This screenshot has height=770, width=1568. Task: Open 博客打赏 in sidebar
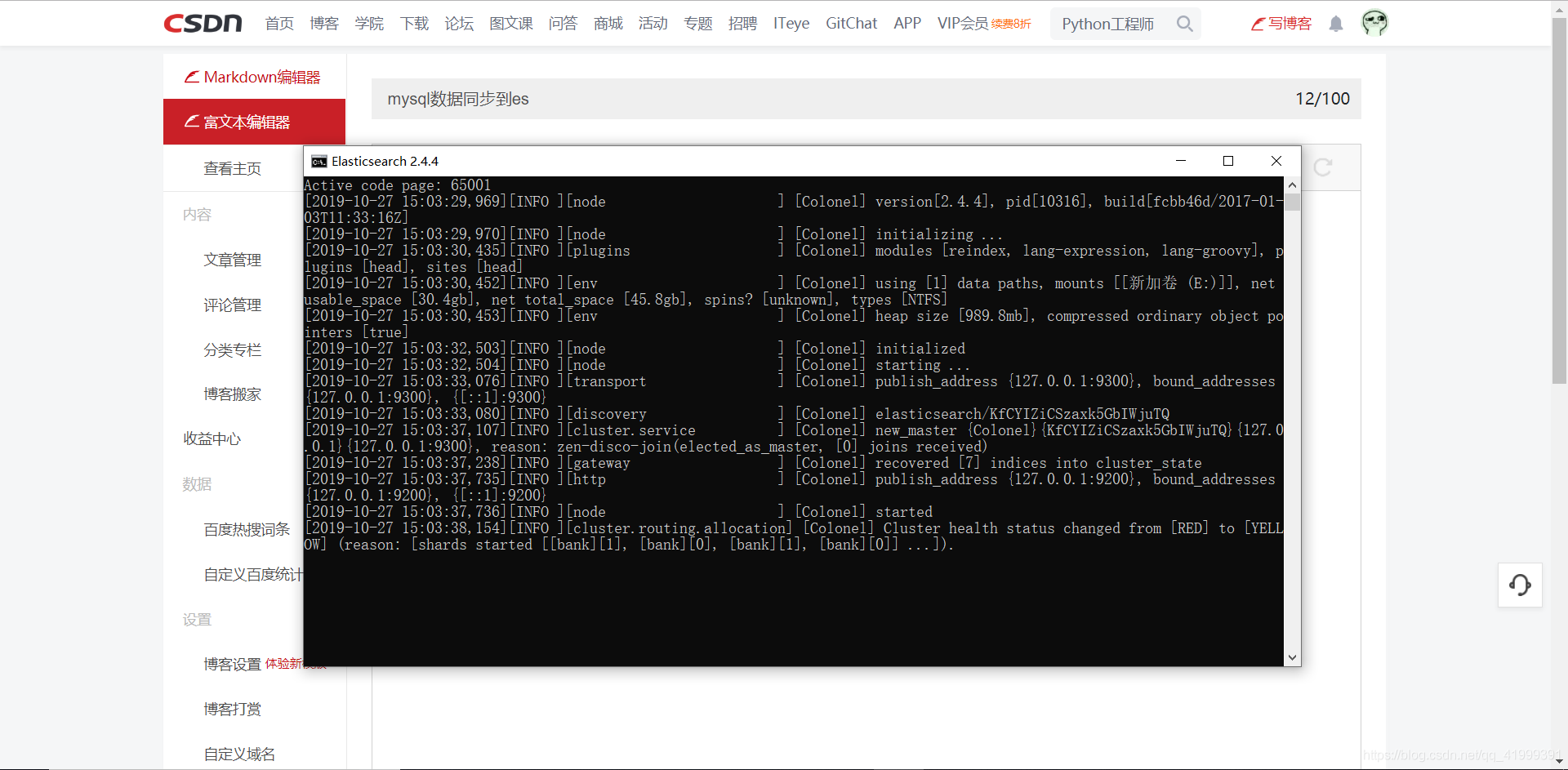(x=233, y=709)
